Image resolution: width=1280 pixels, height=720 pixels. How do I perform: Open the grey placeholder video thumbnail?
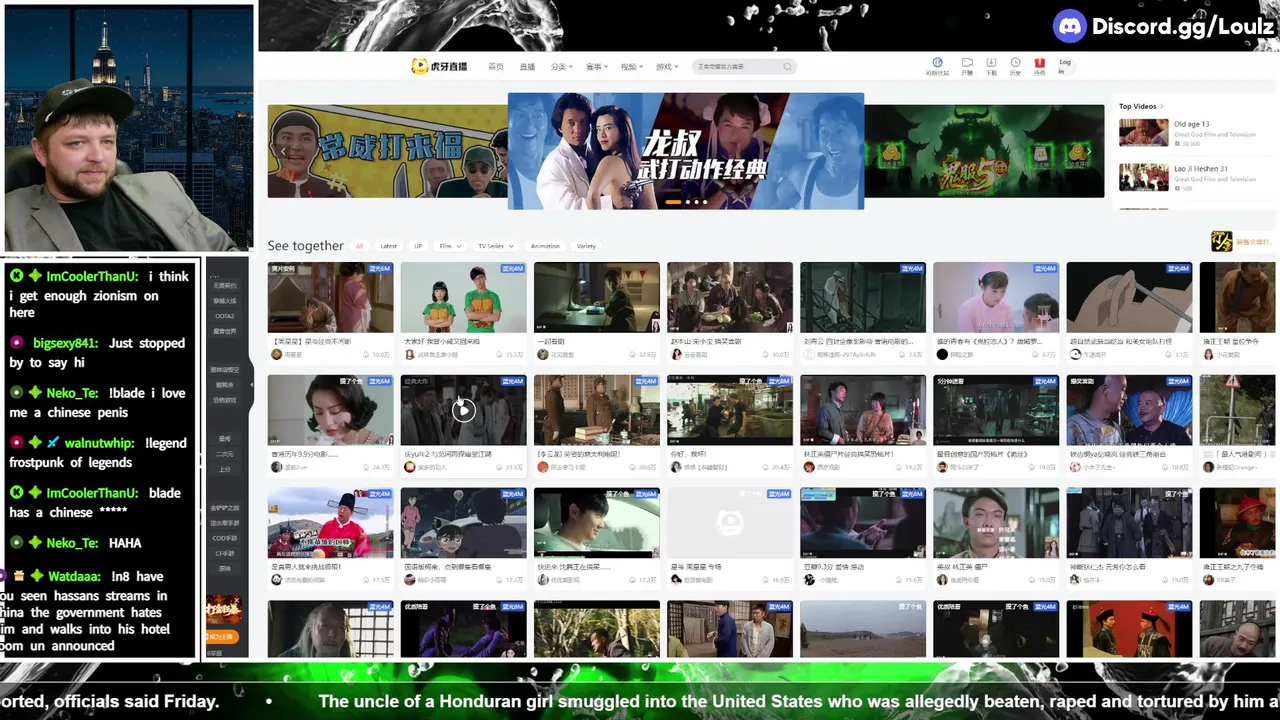click(729, 523)
